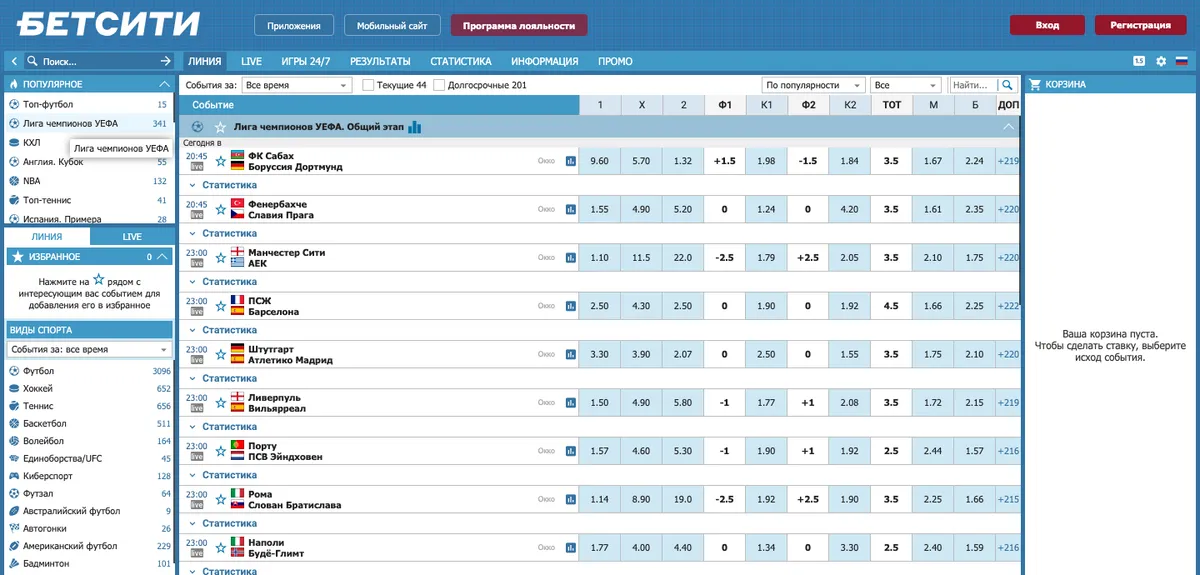Open the ИГРЫ 24/7 tab
Viewport: 1200px width, 575px height.
(x=306, y=61)
